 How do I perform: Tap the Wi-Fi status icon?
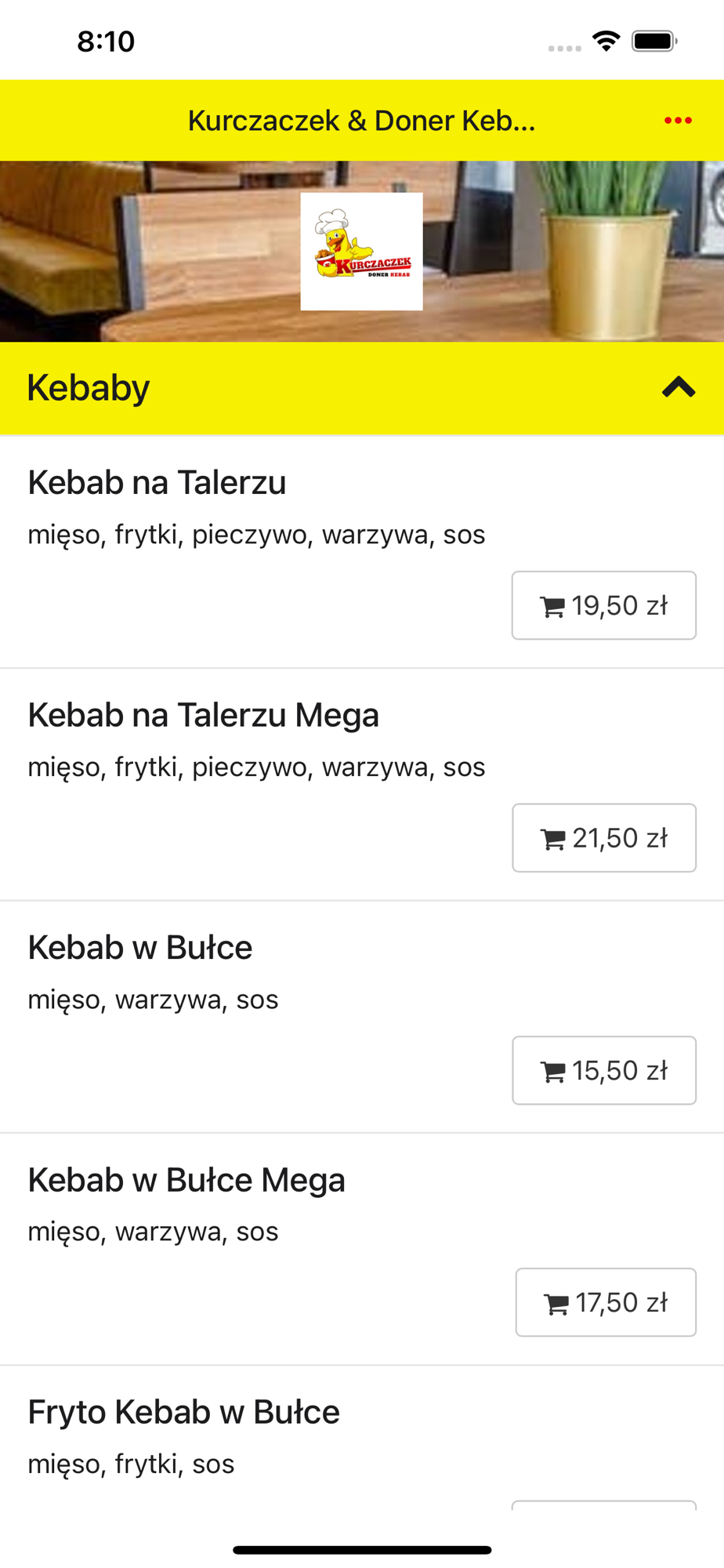click(x=606, y=41)
